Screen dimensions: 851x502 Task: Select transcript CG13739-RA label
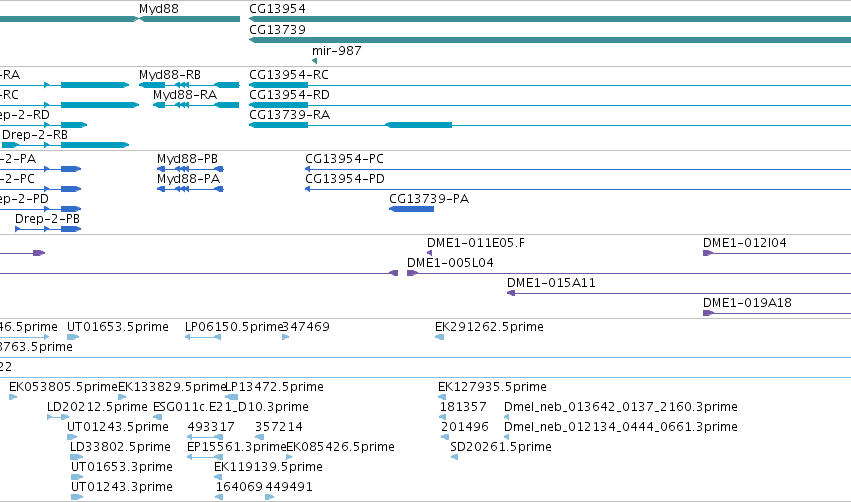[289, 115]
